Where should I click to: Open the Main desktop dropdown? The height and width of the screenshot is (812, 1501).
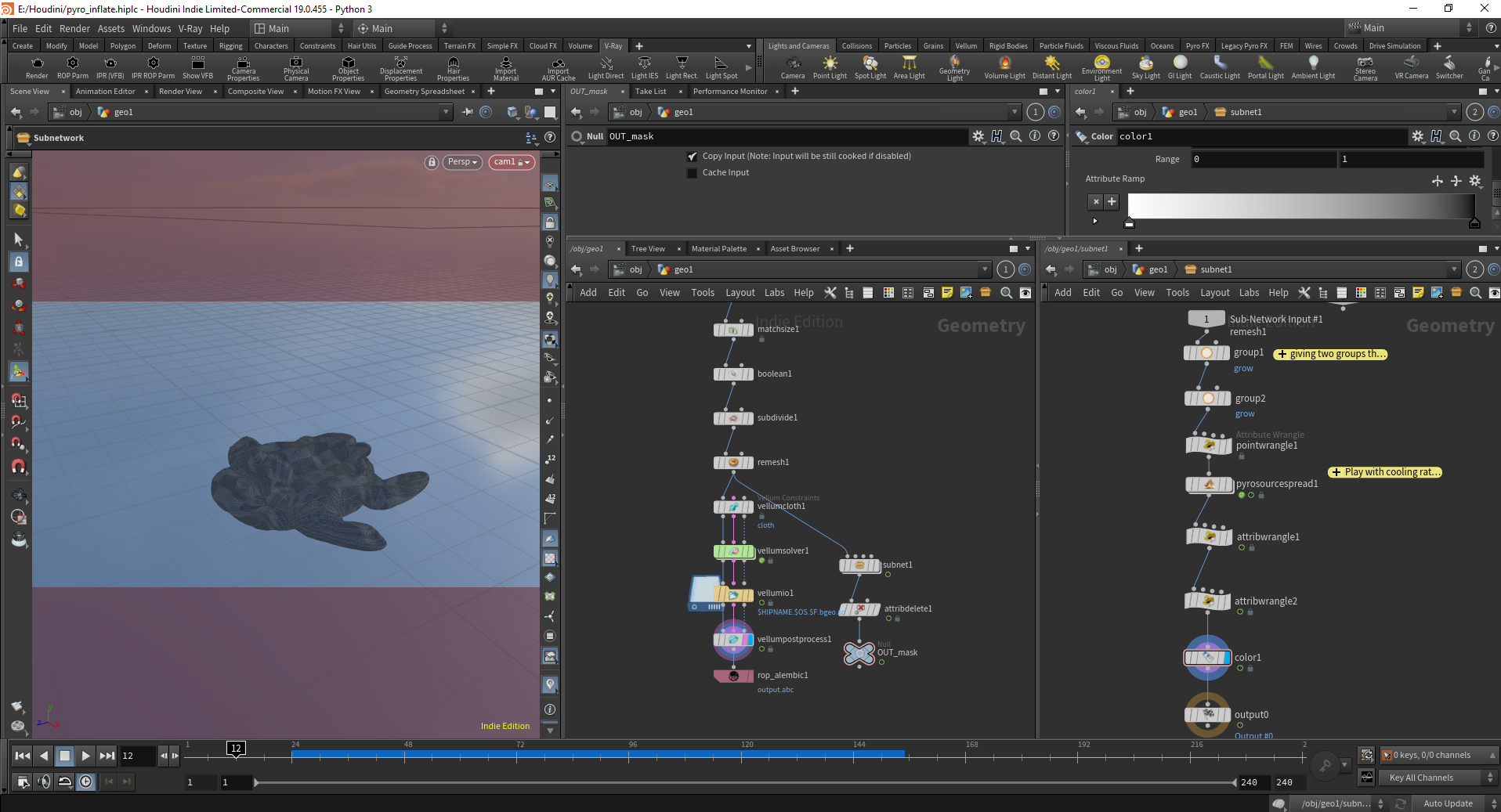298,28
